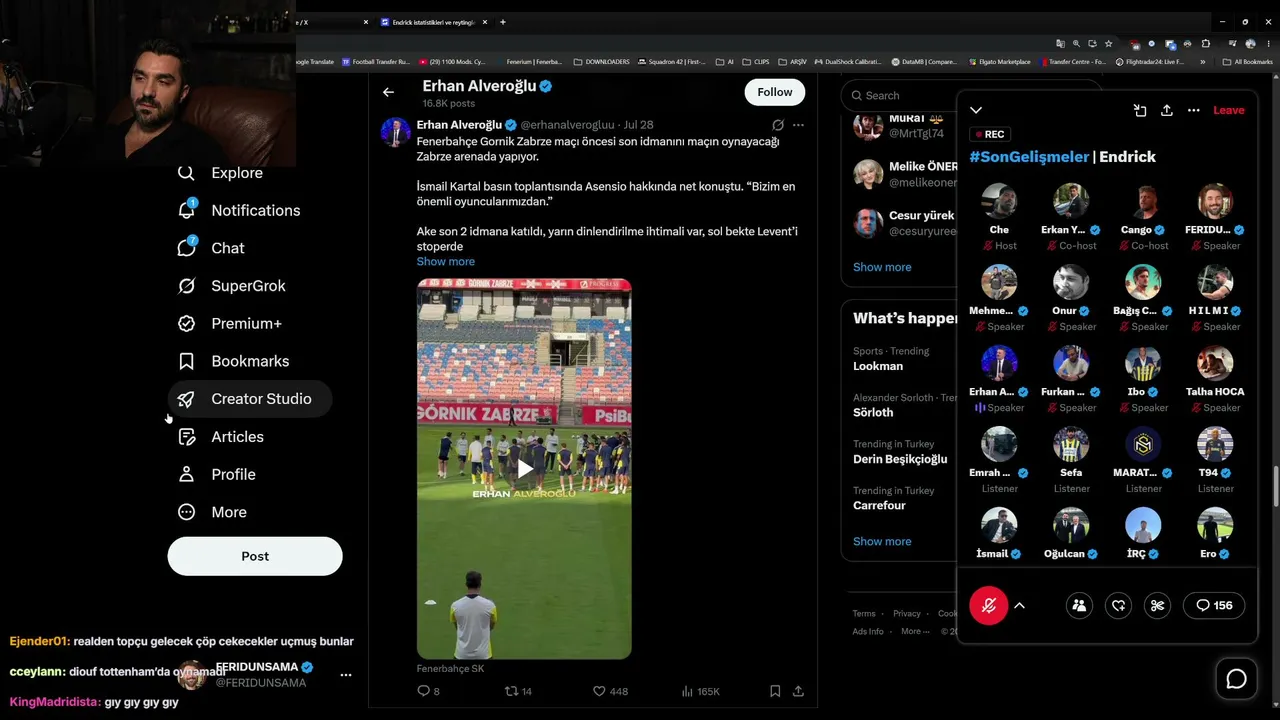The width and height of the screenshot is (1280, 720).
Task: Play the Gornik Zabrze training video
Action: coord(524,469)
